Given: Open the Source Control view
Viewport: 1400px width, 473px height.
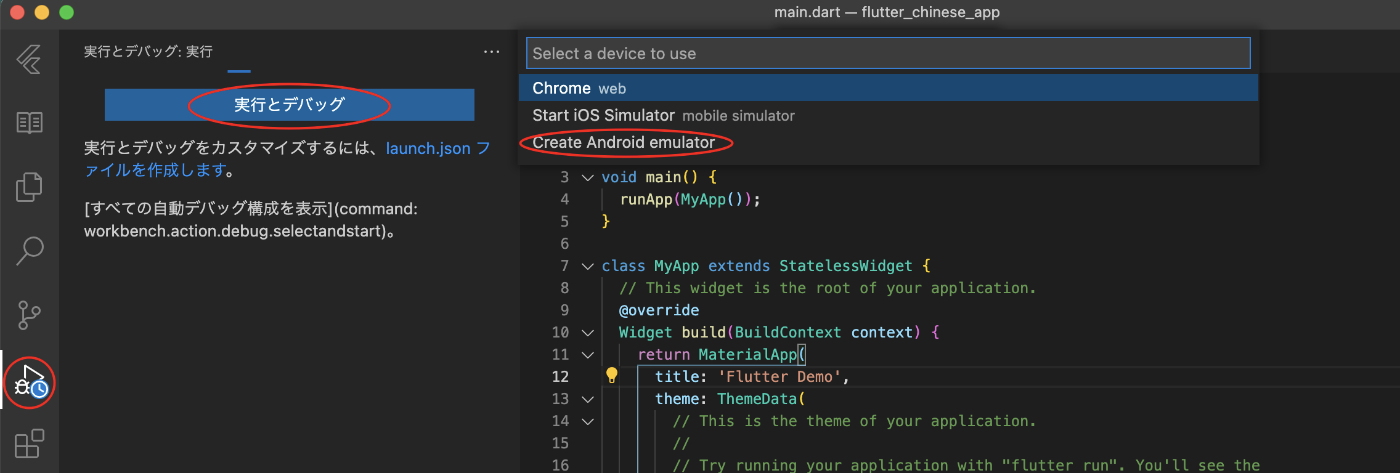Looking at the screenshot, I should click(x=29, y=314).
